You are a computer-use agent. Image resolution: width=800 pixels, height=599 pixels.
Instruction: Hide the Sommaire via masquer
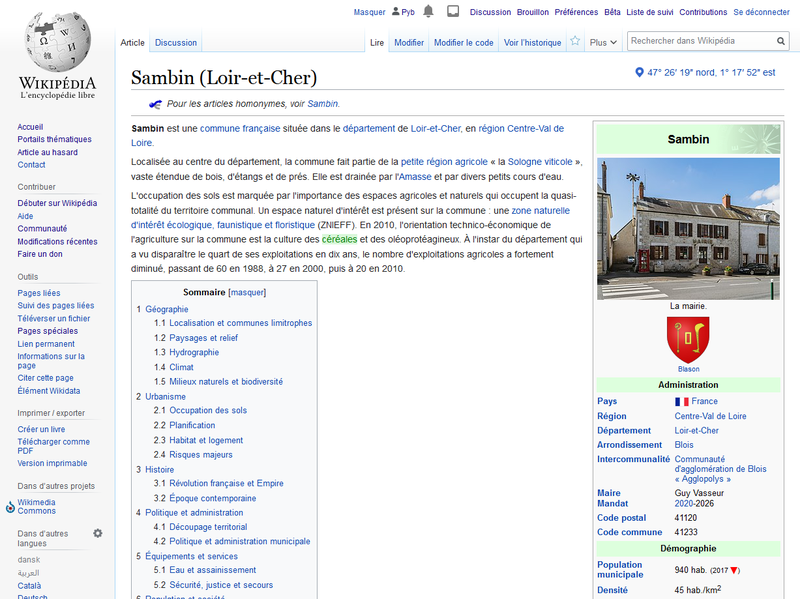(247, 292)
